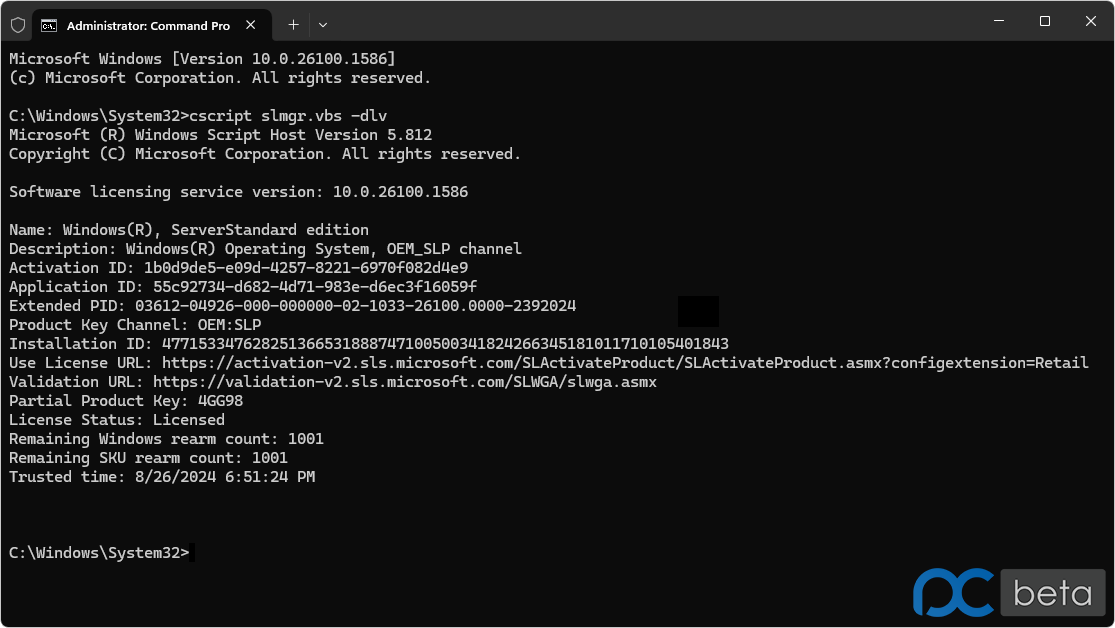1115x628 pixels.
Task: Click the long Installation ID number
Action: pyautogui.click(x=445, y=344)
